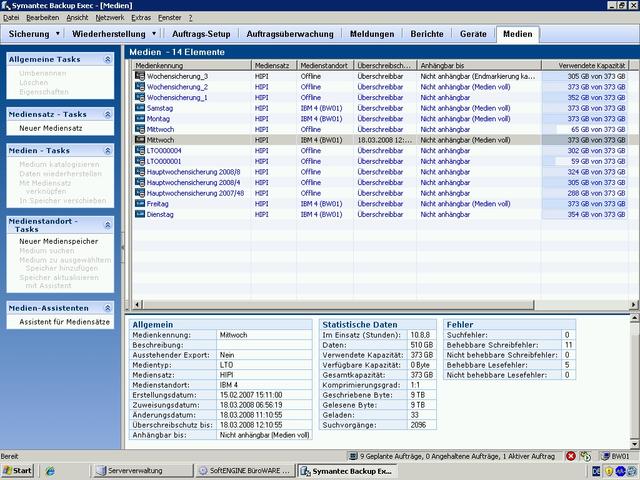This screenshot has width=640, height=480.
Task: Click capacity bar for Mittwoch 65 GB
Action: [x=584, y=129]
